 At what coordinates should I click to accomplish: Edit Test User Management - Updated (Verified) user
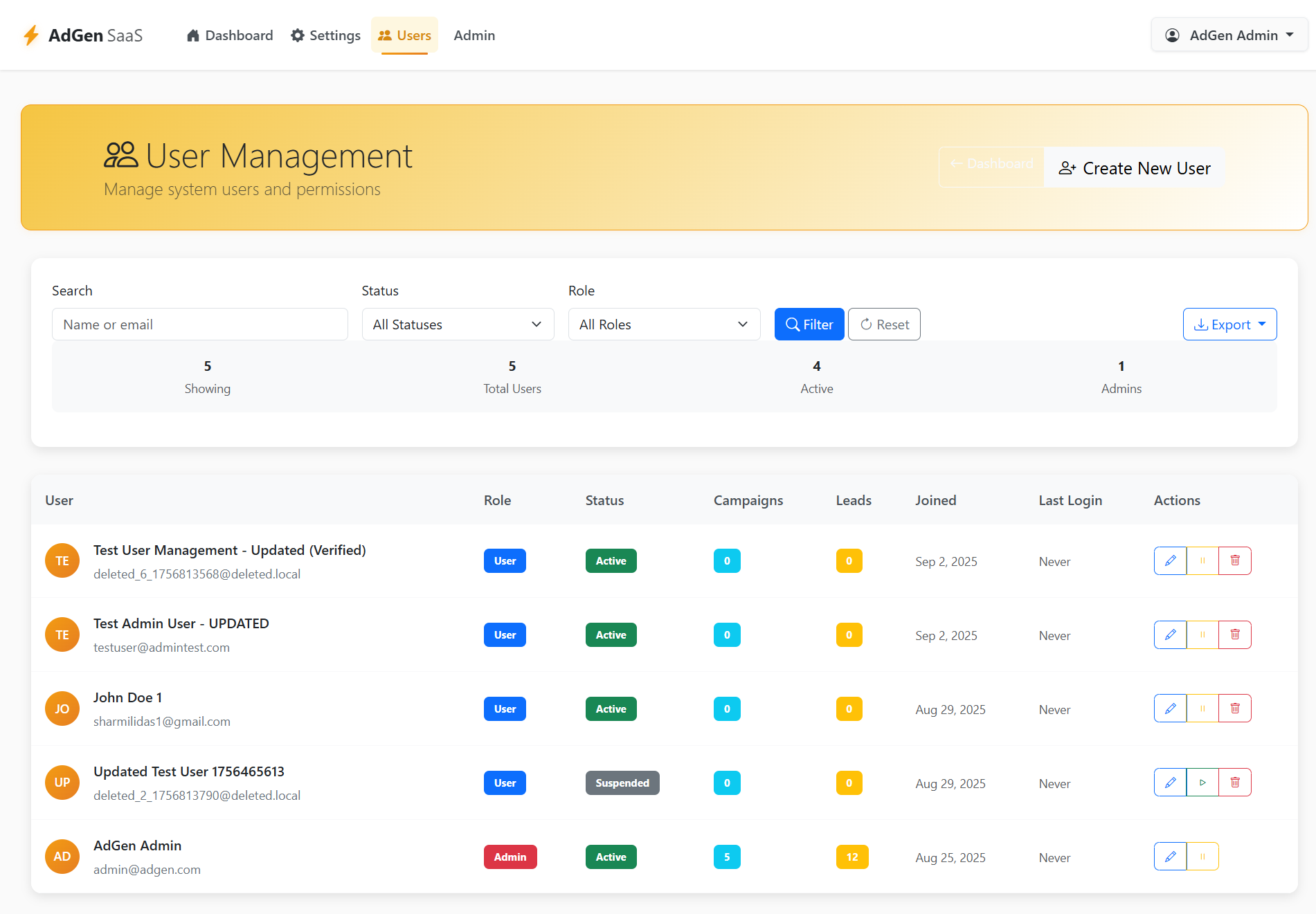(1170, 560)
